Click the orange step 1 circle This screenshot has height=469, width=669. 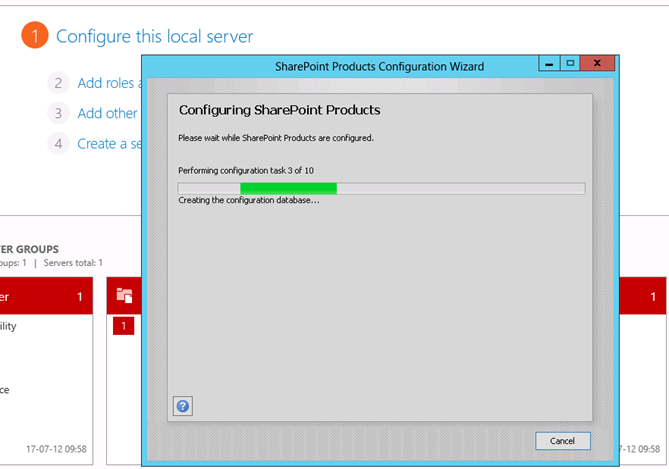click(x=35, y=35)
